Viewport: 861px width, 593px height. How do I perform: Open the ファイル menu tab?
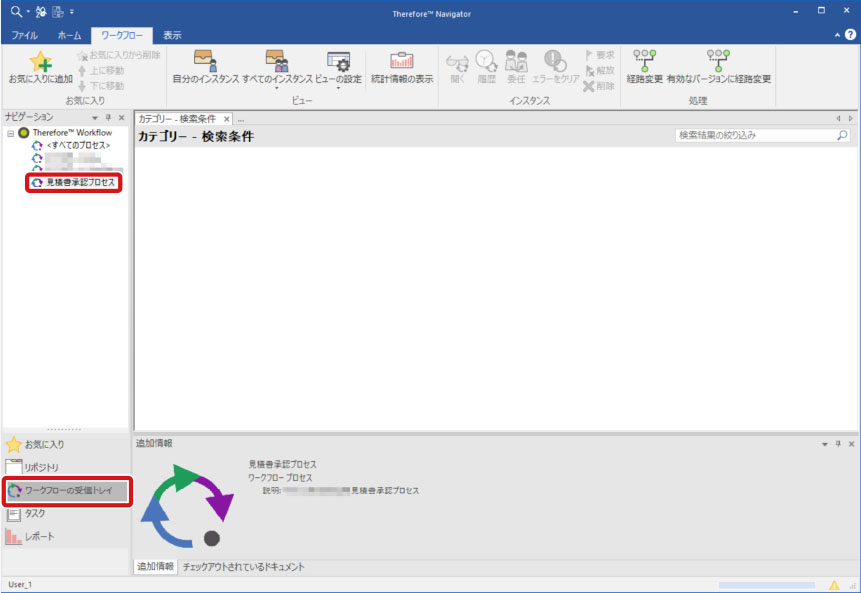point(23,34)
